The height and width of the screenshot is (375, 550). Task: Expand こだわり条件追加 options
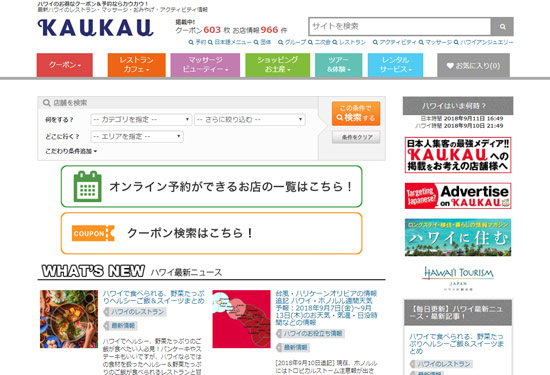71,151
